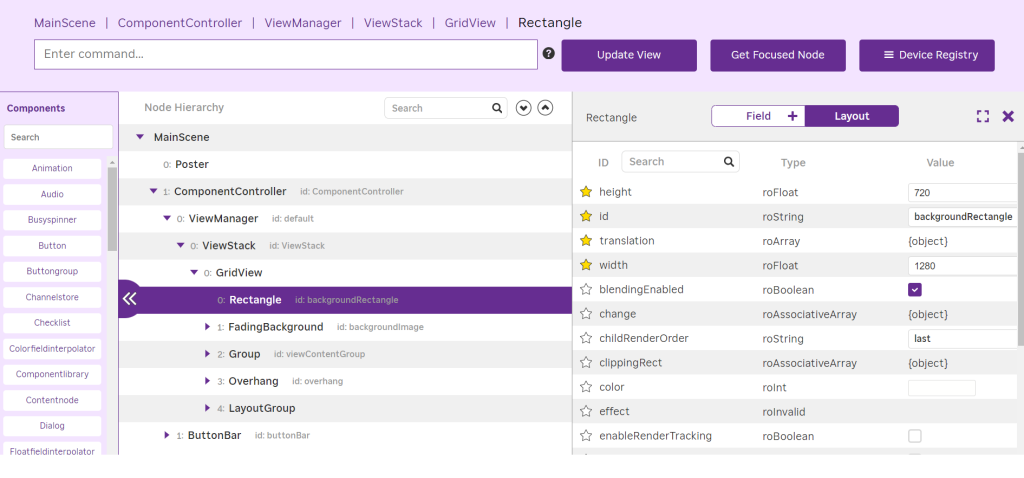The width and height of the screenshot is (1024, 478).
Task: Click the up-chevron circle icon in Node Hierarchy
Action: pyautogui.click(x=545, y=108)
